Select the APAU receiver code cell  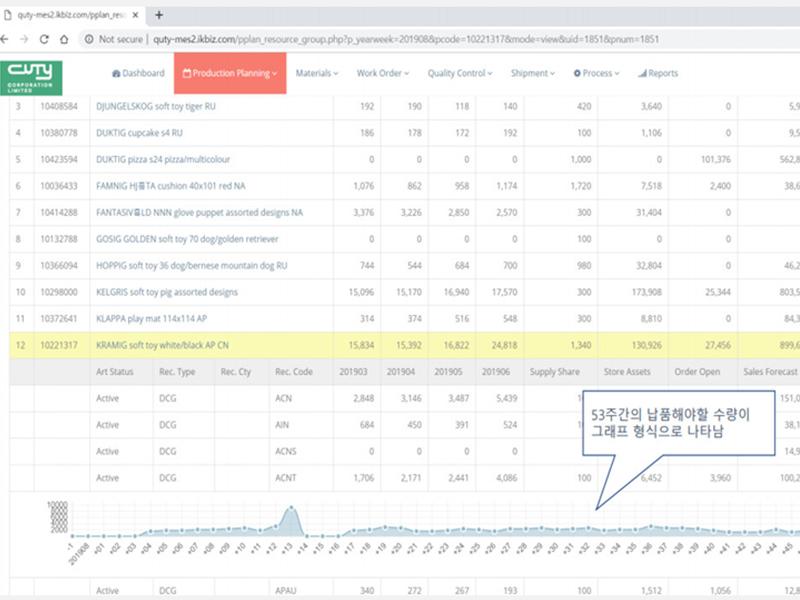[286, 590]
